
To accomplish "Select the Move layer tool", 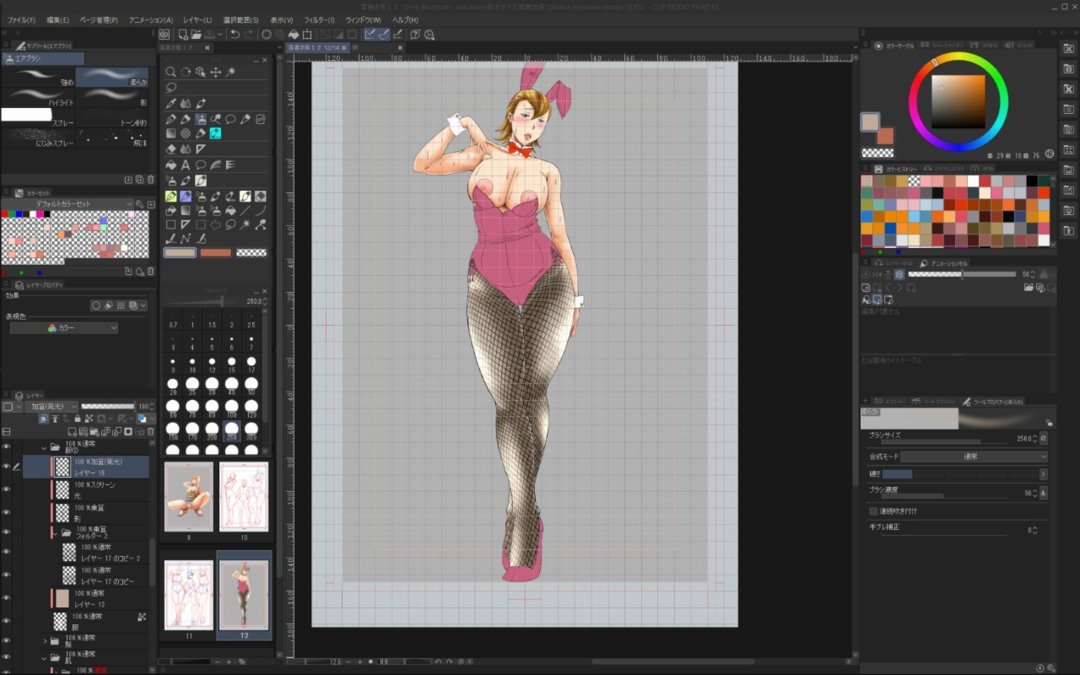I will click(x=215, y=72).
